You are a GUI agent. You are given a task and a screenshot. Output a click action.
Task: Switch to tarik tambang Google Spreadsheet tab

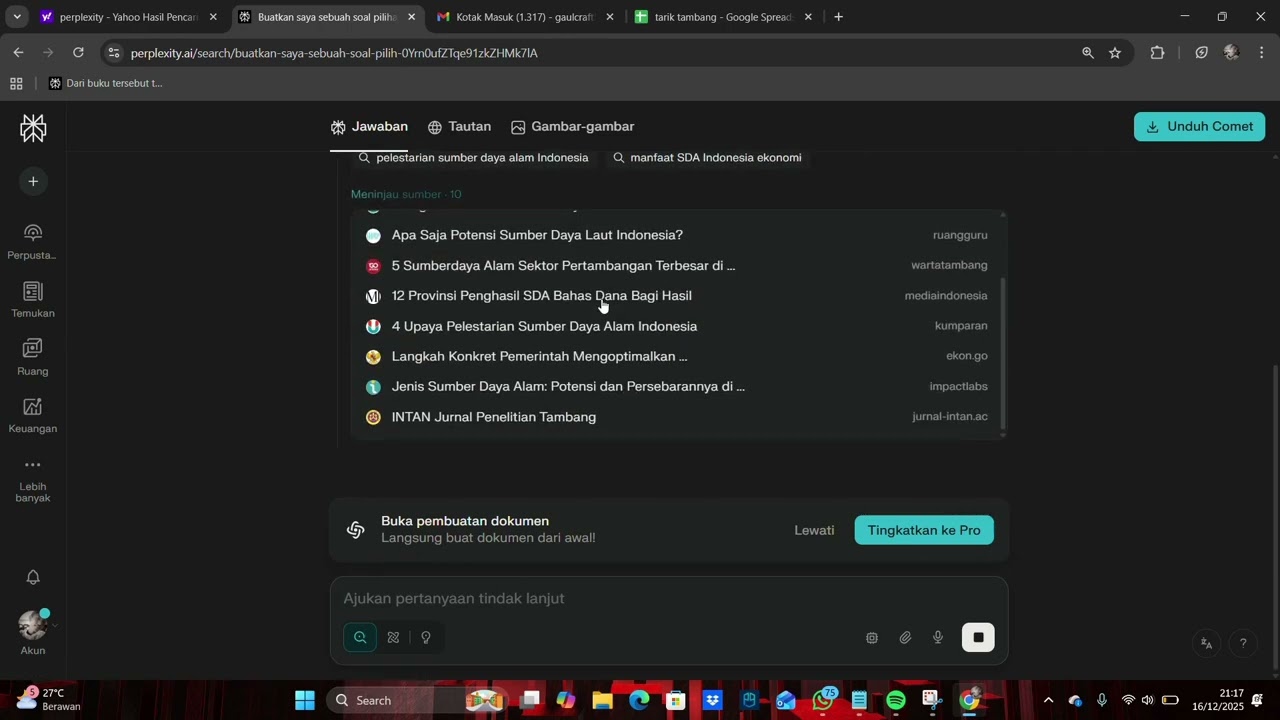pyautogui.click(x=722, y=17)
